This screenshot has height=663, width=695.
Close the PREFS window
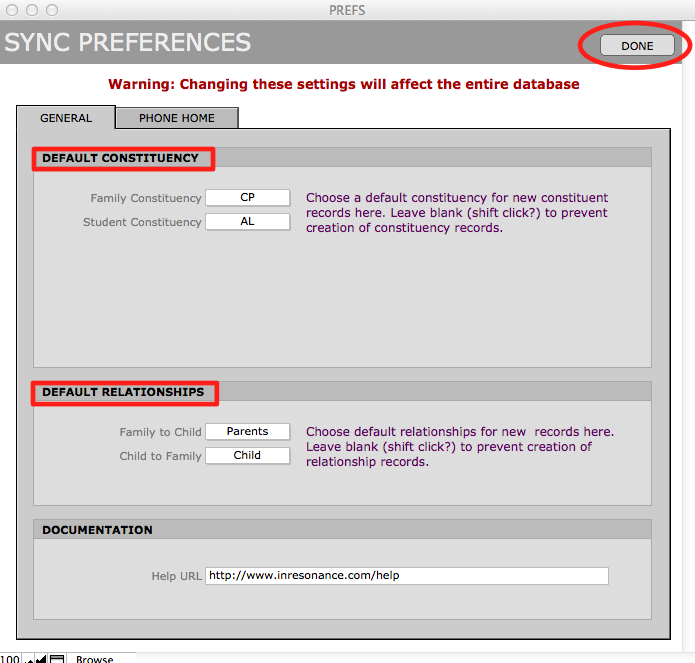click(12, 9)
